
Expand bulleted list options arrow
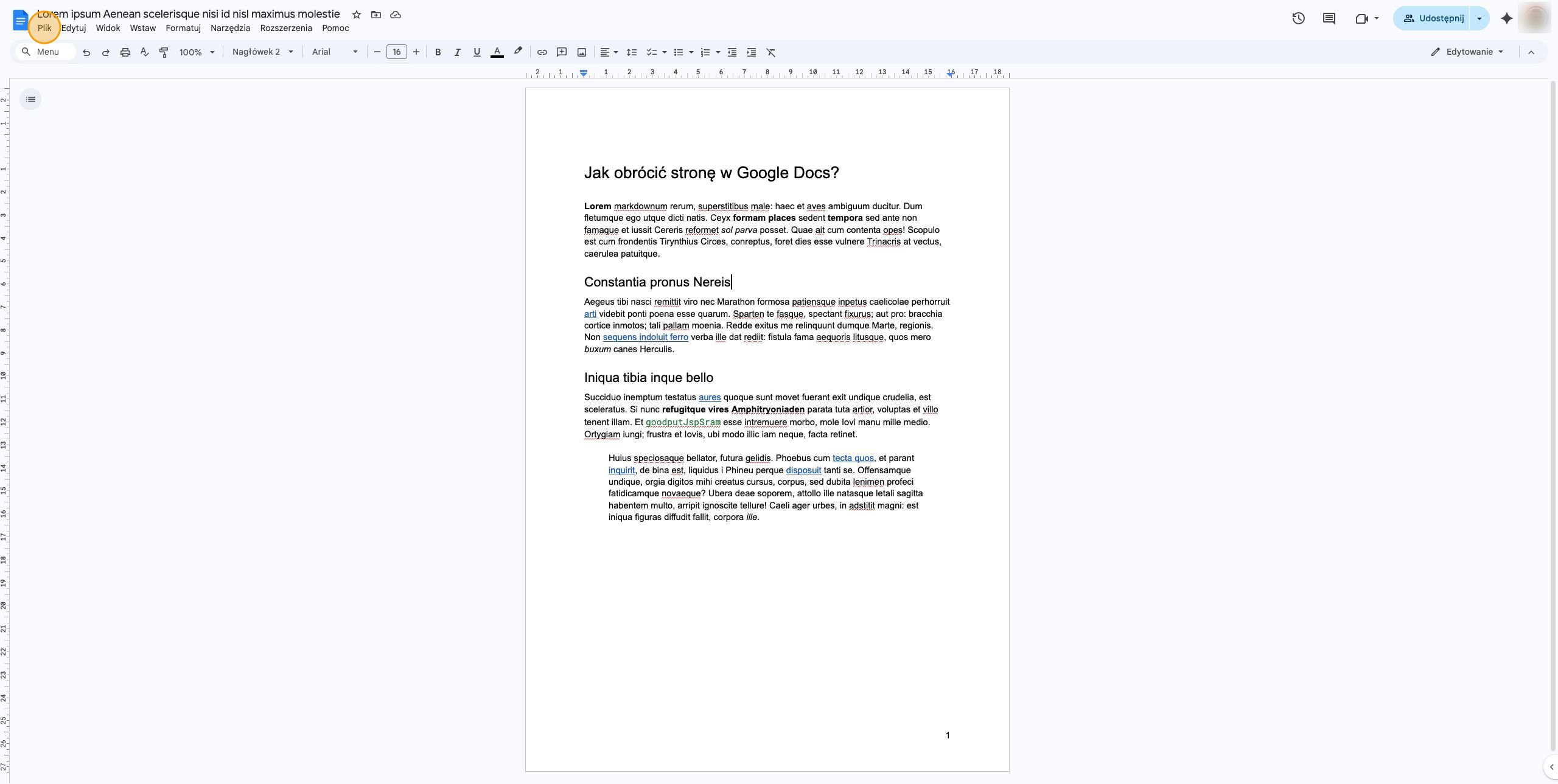point(691,52)
